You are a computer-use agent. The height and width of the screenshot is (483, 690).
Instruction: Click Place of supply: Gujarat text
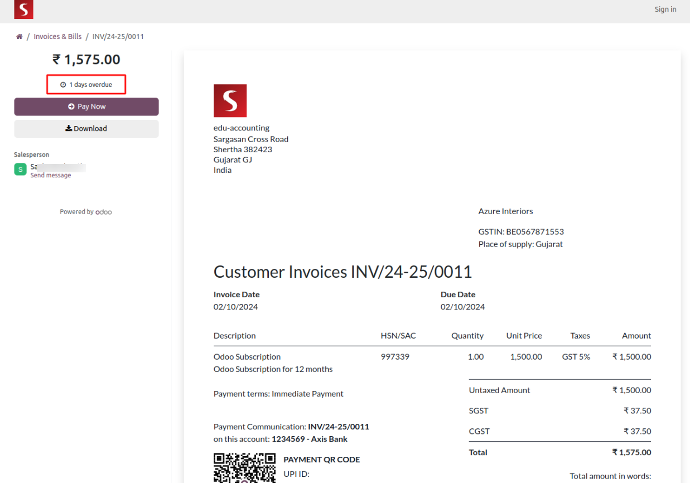[520, 244]
